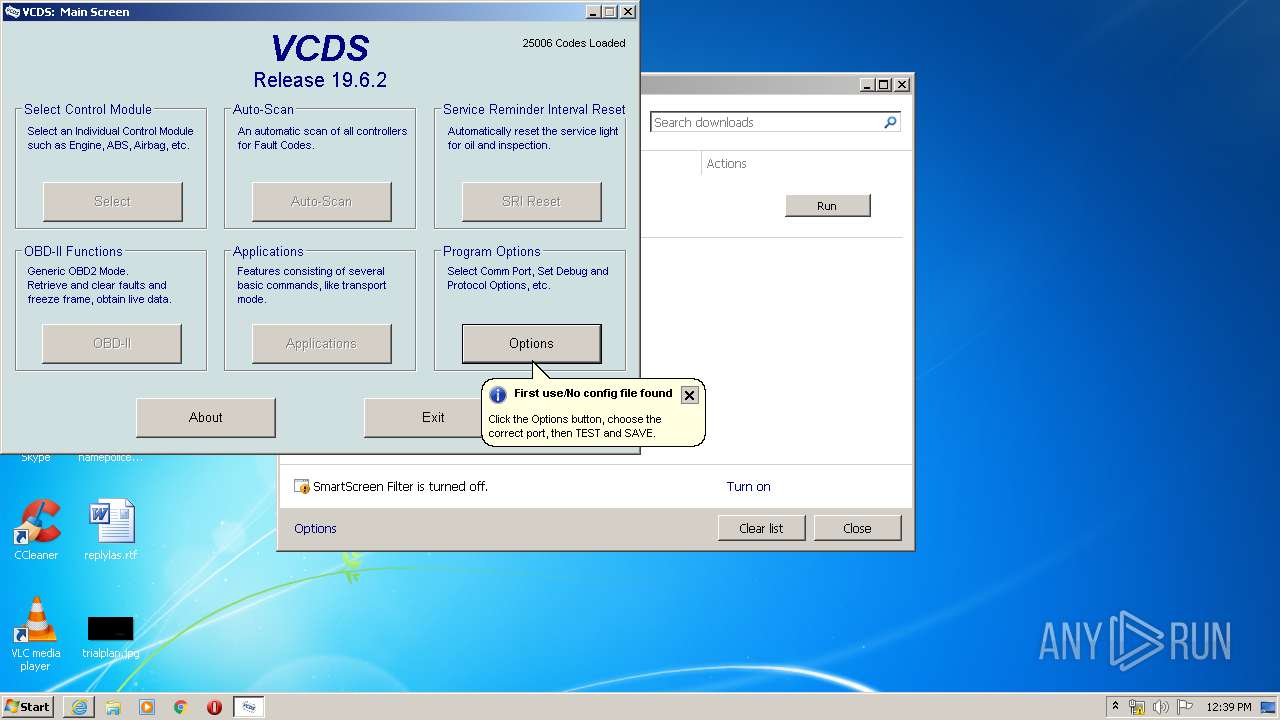This screenshot has width=1280, height=720.
Task: Click the volume speaker tray icon
Action: [1161, 707]
